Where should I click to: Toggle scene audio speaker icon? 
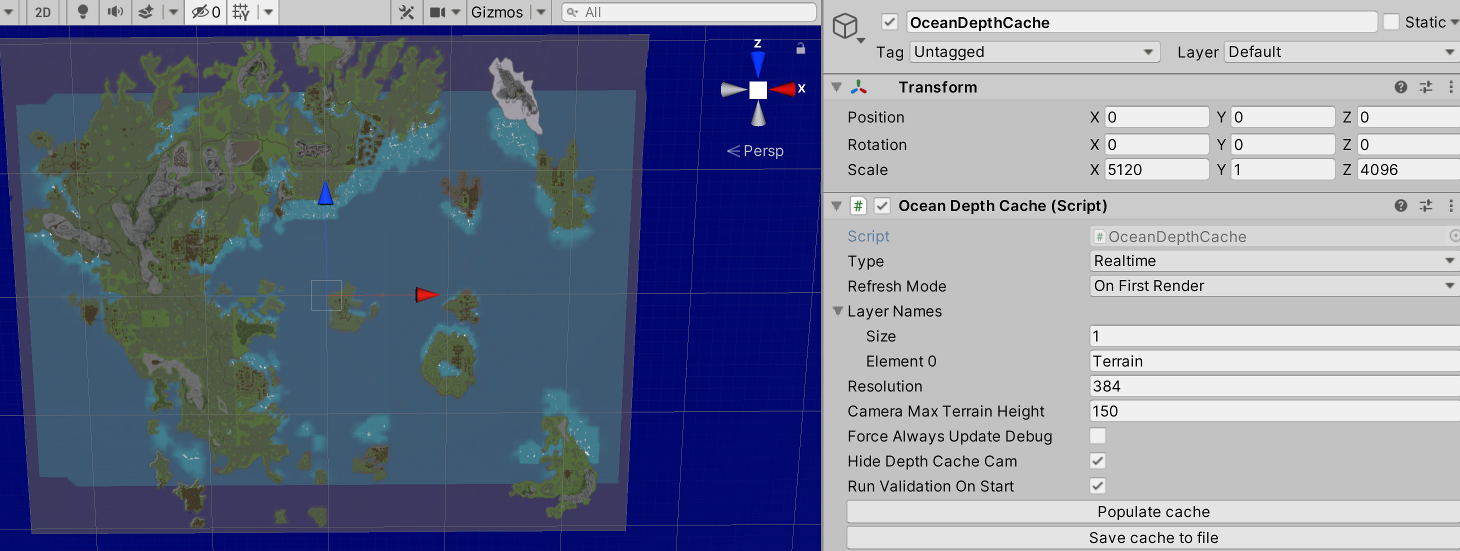[x=116, y=12]
